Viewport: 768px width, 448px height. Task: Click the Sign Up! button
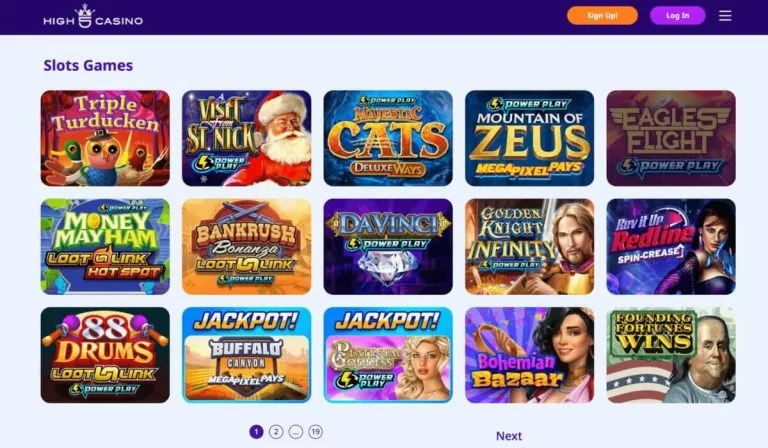click(x=602, y=16)
